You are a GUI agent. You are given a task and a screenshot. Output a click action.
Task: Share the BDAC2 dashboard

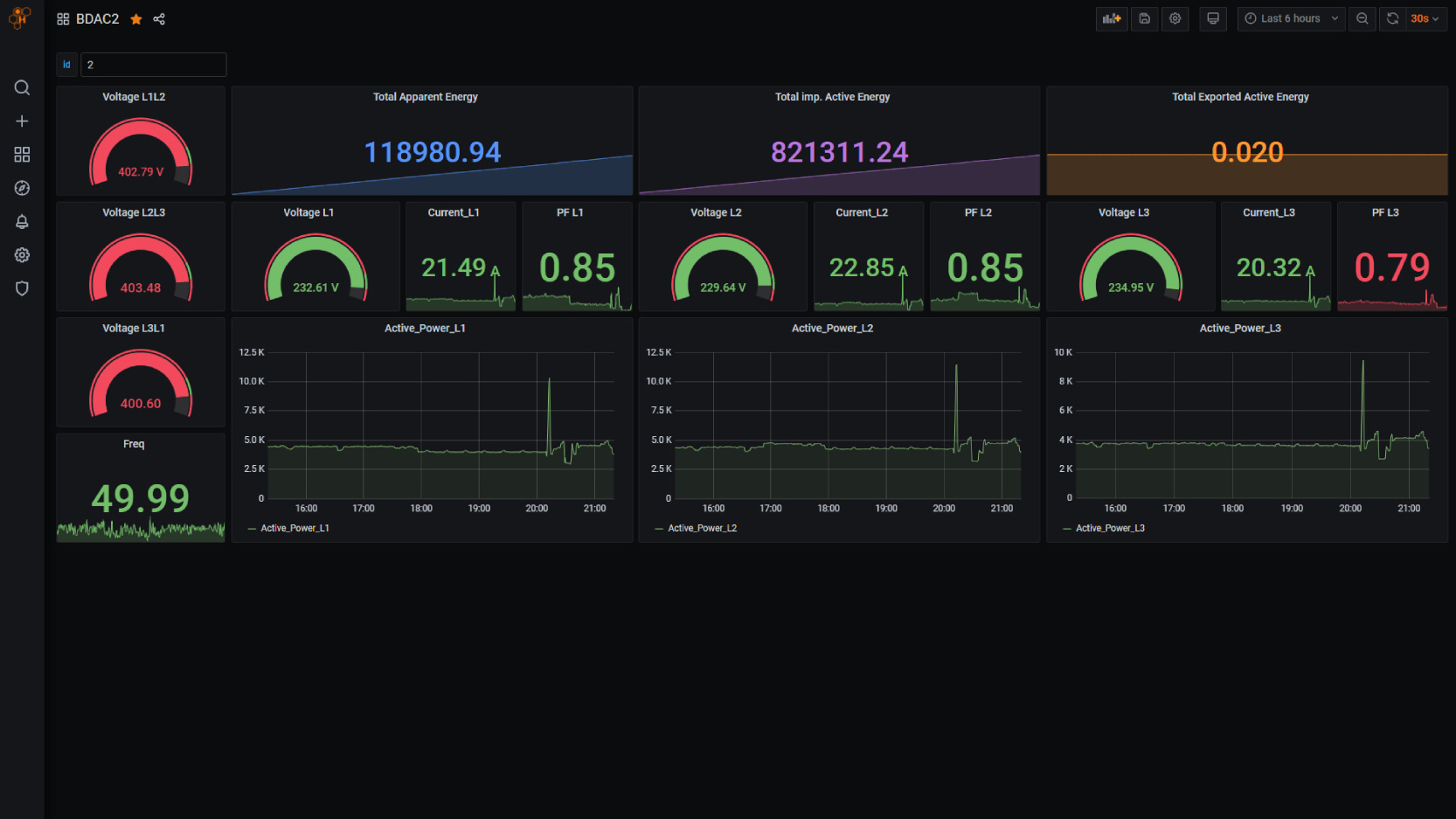click(159, 19)
